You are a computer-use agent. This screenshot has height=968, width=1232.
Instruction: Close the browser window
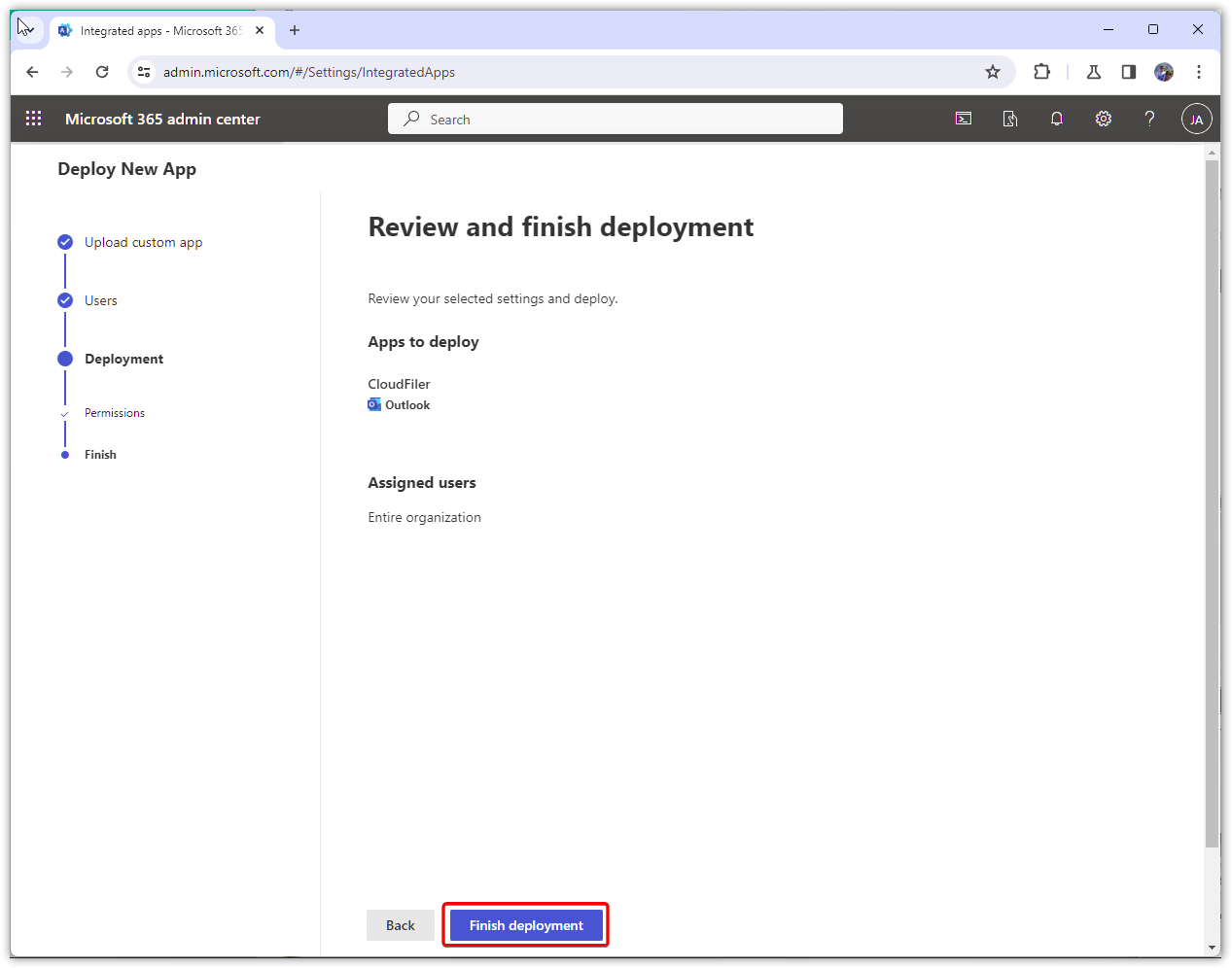[1198, 29]
